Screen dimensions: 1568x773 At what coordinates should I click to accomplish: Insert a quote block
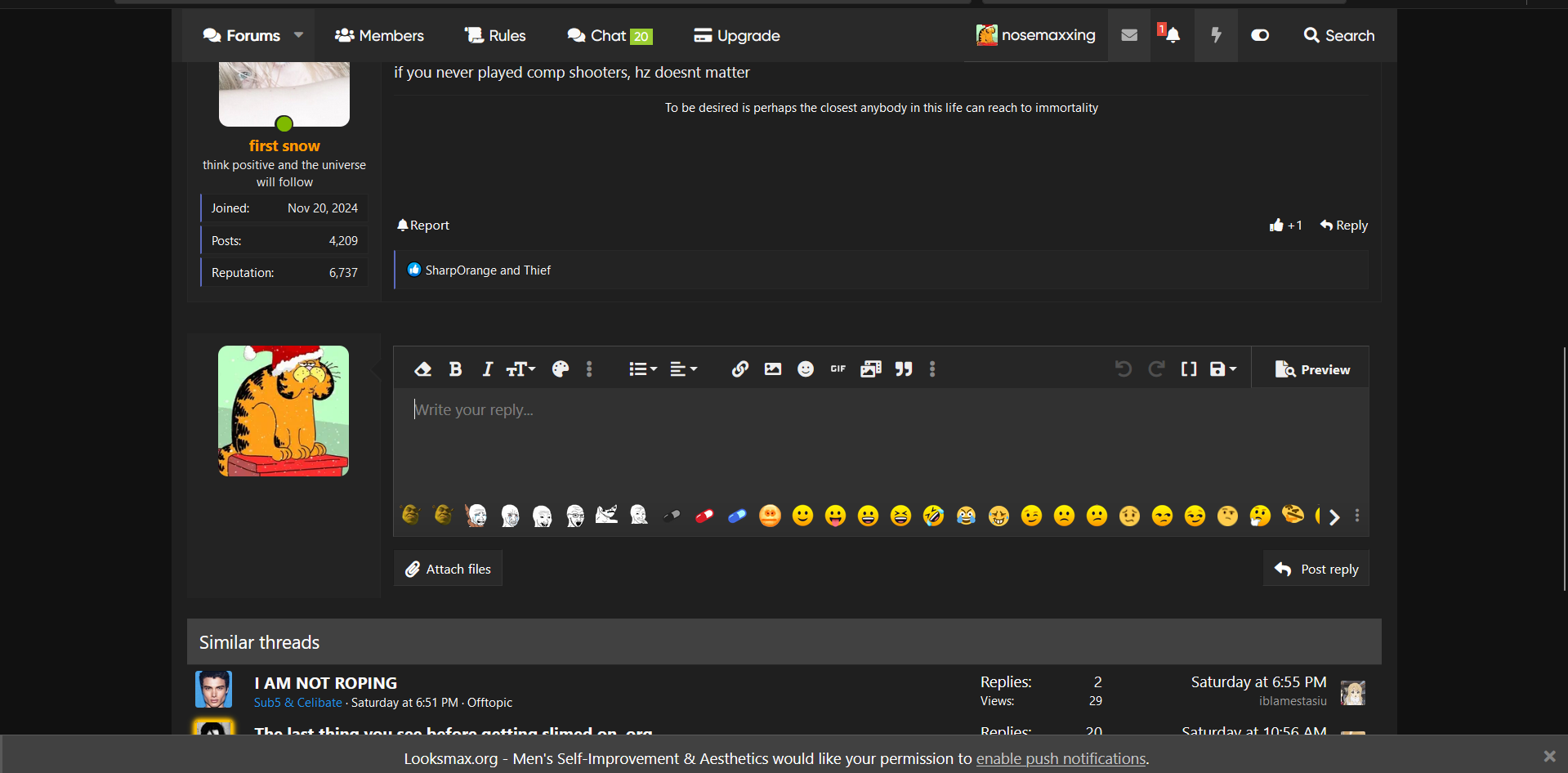point(903,369)
